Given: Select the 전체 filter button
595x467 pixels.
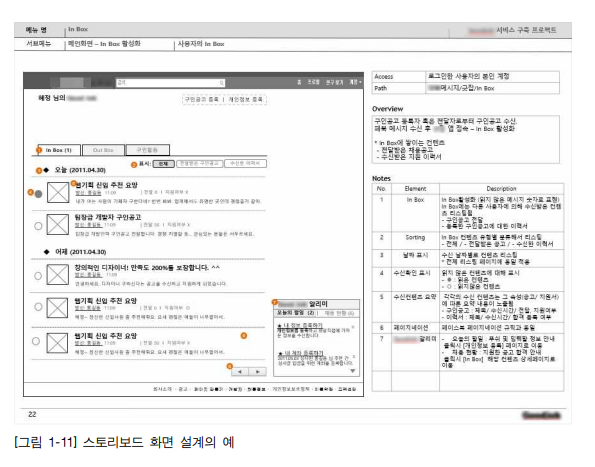Looking at the screenshot, I should coord(164,164).
